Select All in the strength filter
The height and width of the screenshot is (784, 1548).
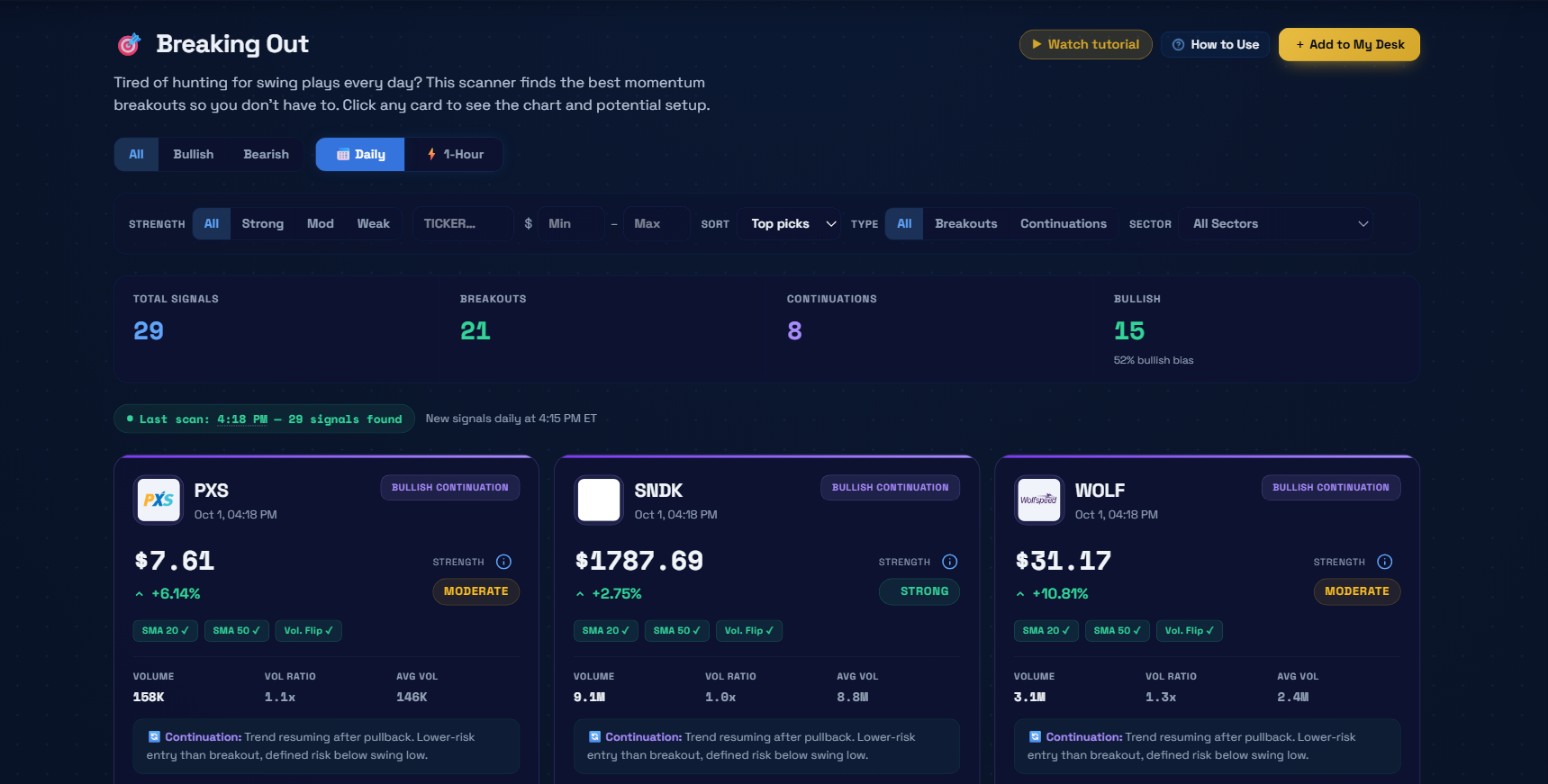[x=211, y=223]
